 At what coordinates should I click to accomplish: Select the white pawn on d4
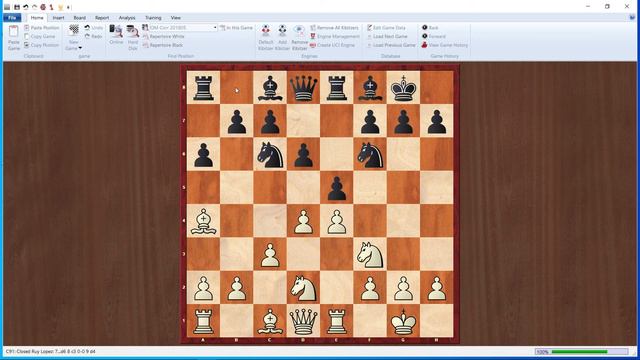click(x=303, y=221)
